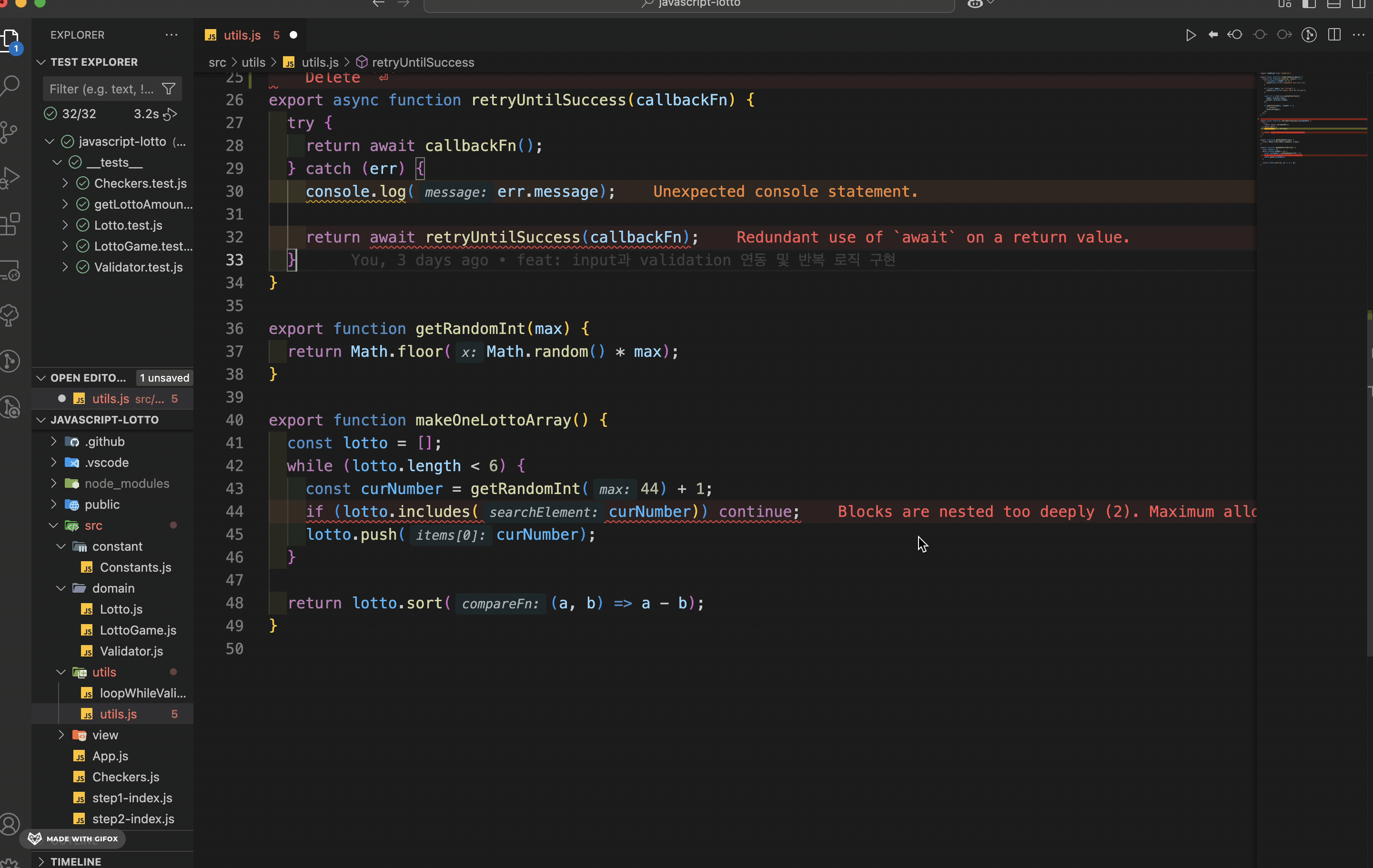This screenshot has height=868, width=1373.
Task: Open the Source Control view in the activity bar
Action: click(x=9, y=132)
